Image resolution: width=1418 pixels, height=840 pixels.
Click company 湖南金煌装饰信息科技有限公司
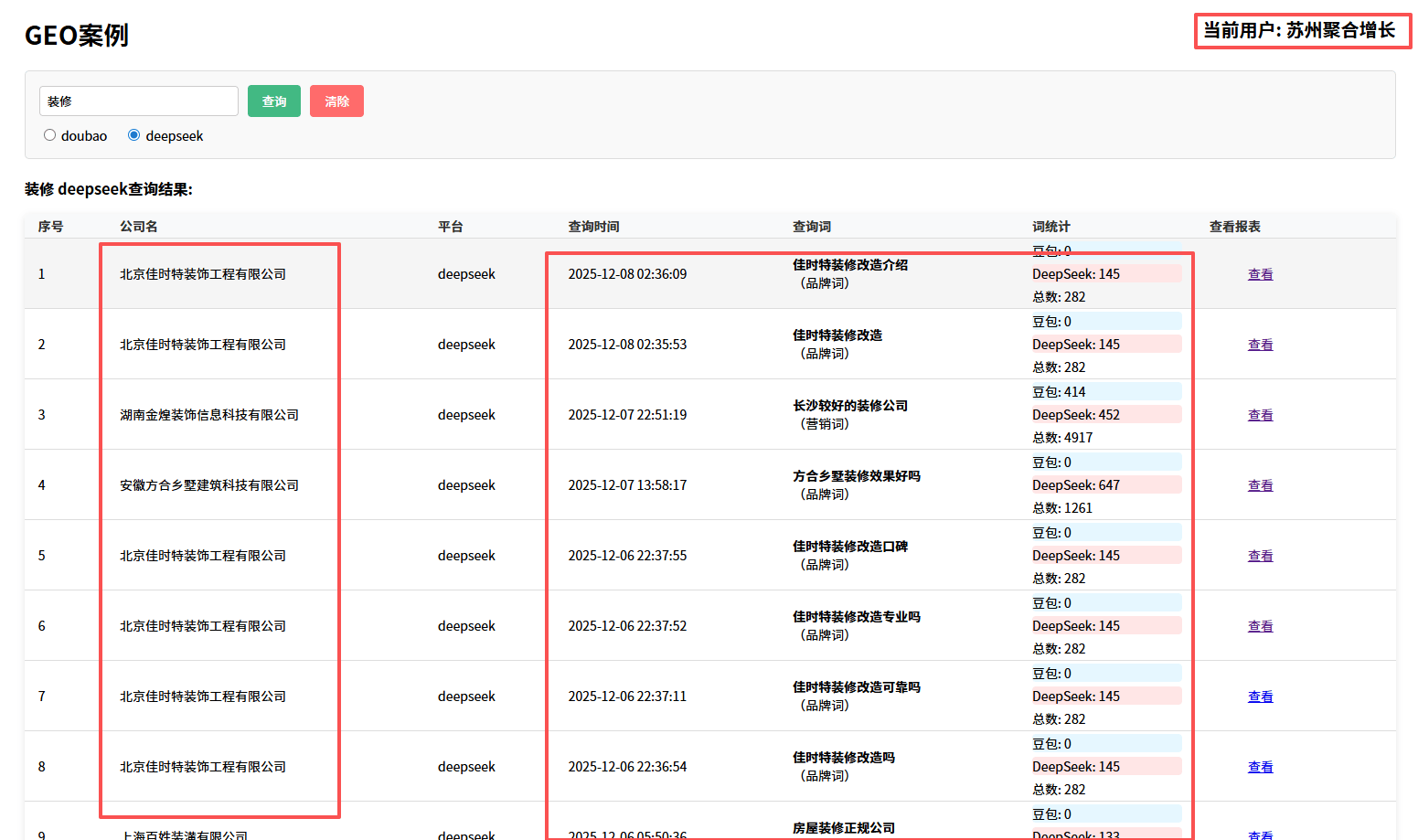[209, 415]
